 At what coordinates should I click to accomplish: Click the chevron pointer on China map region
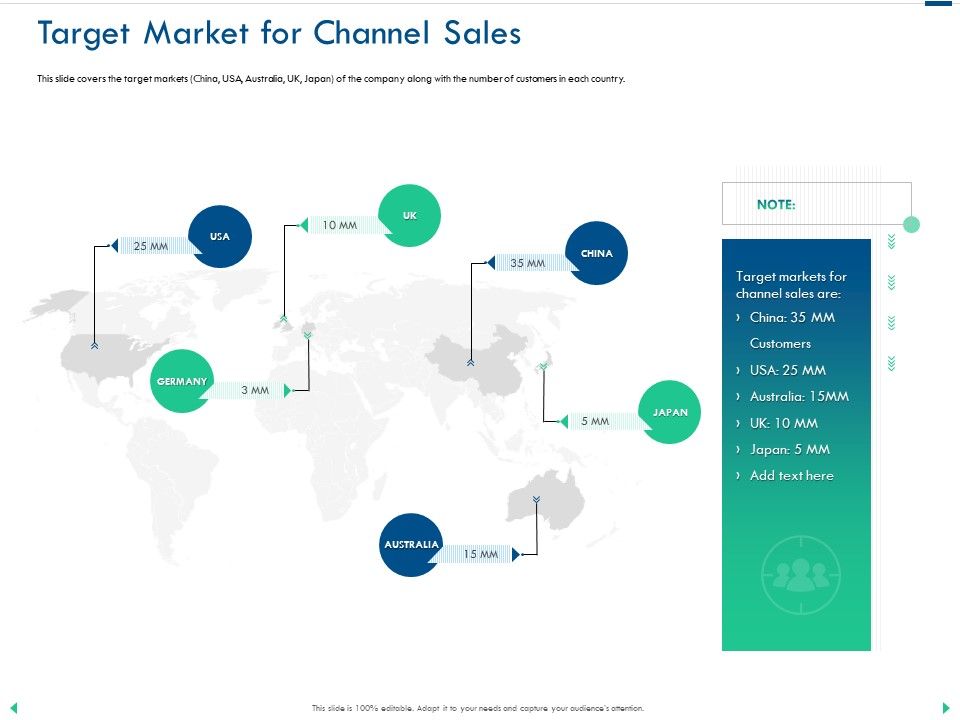(x=470, y=362)
